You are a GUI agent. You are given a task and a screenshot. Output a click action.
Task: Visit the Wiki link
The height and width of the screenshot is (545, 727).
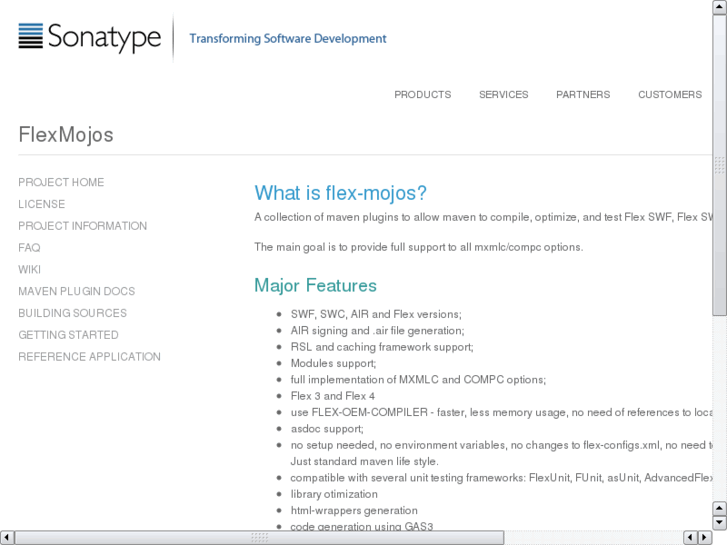coord(30,270)
